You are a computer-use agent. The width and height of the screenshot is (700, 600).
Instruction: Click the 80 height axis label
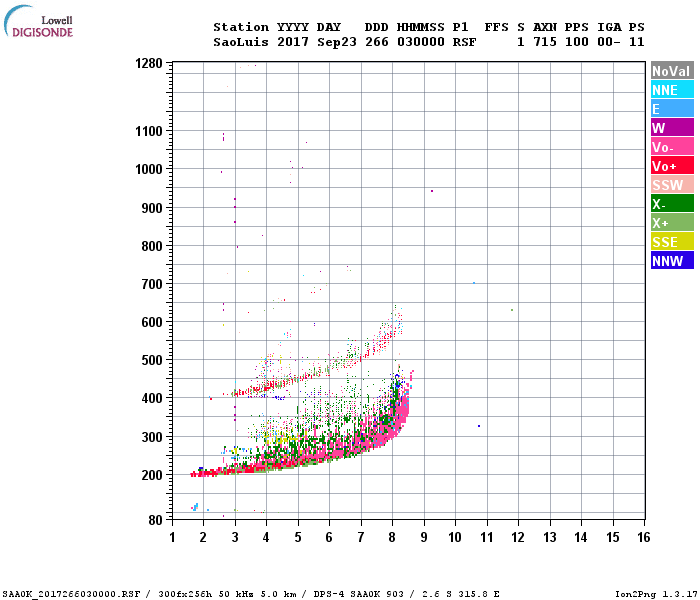(x=155, y=520)
